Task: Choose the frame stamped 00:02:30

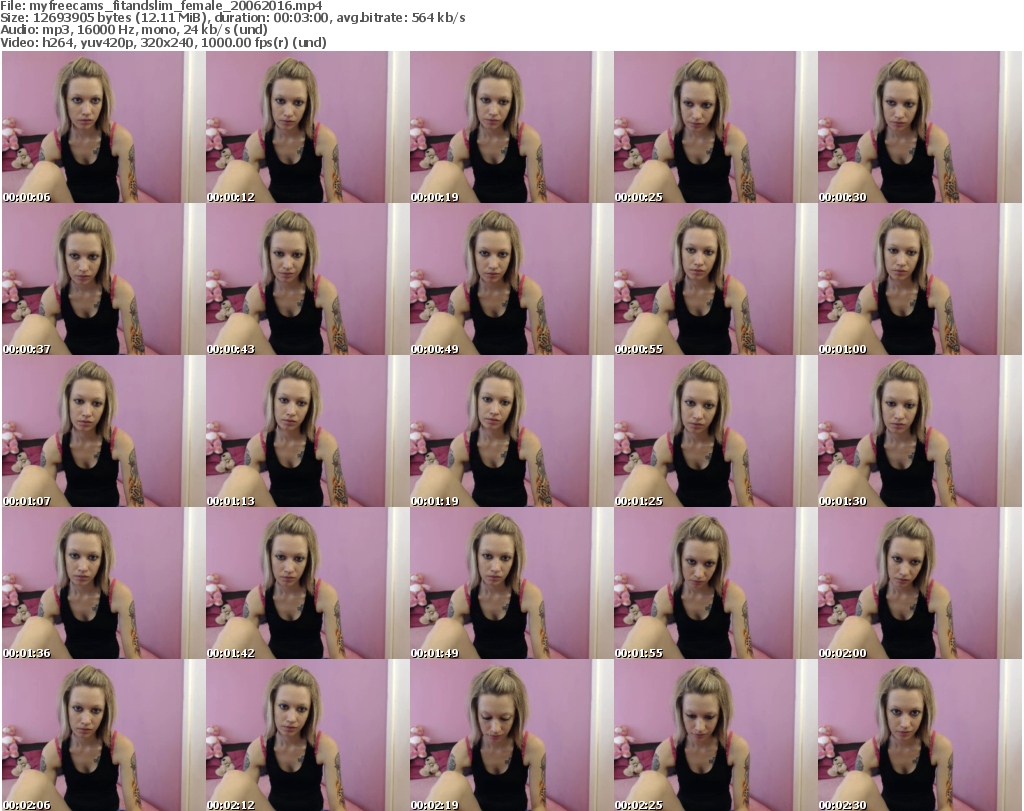Action: click(920, 735)
